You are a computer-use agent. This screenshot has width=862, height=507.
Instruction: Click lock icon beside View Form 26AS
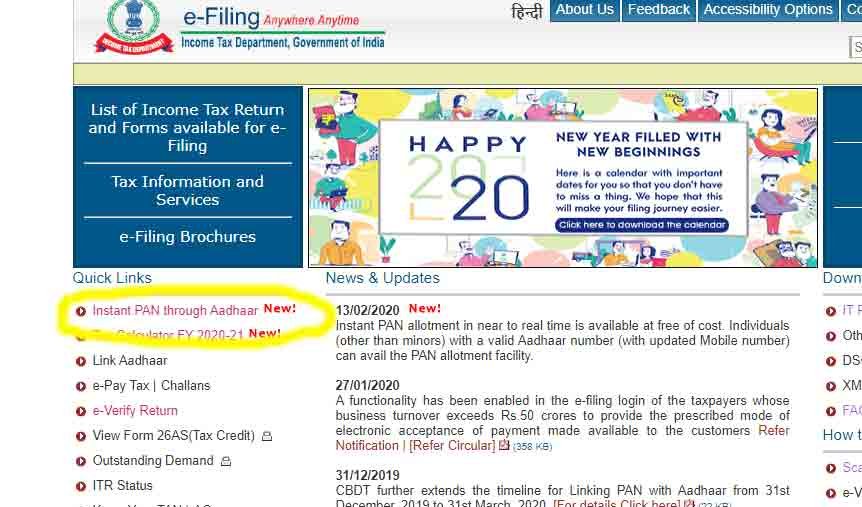(267, 437)
